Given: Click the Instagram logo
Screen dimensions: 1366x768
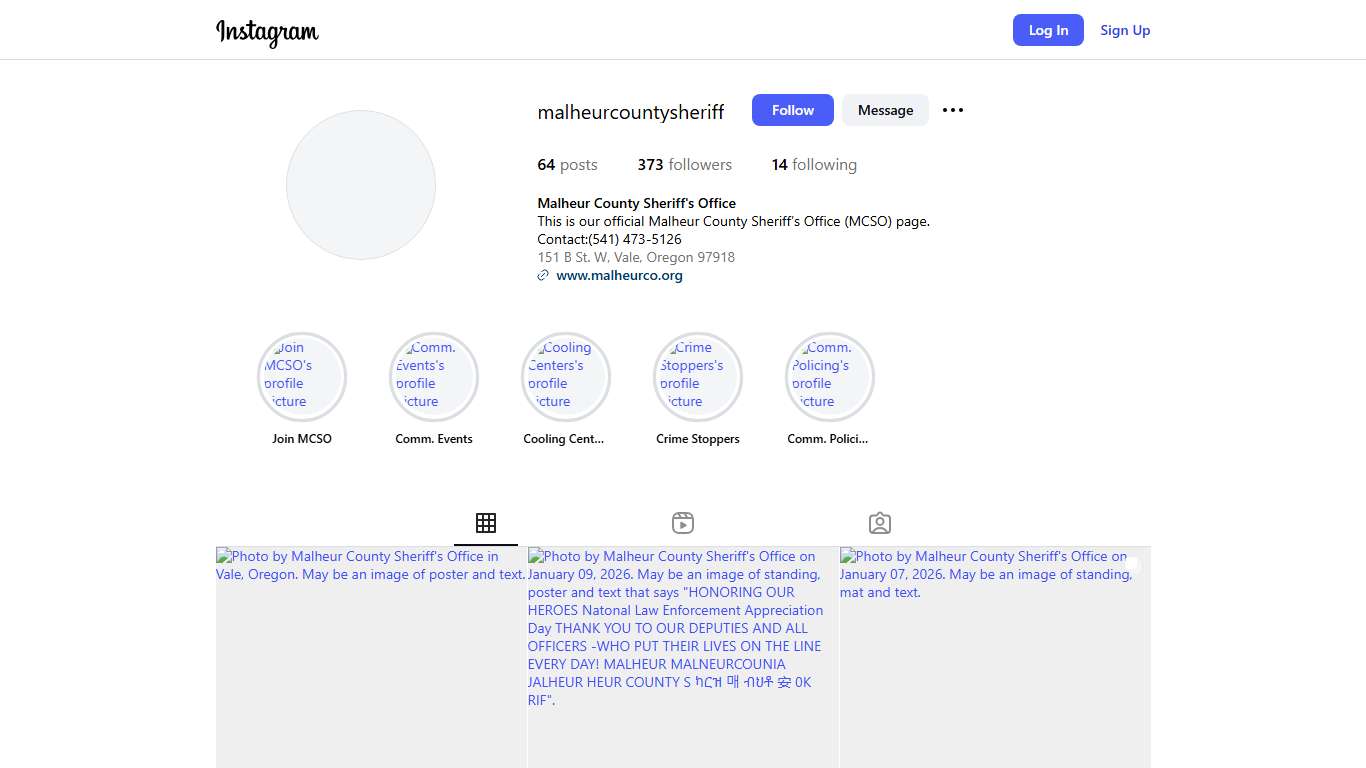Looking at the screenshot, I should coord(267,32).
